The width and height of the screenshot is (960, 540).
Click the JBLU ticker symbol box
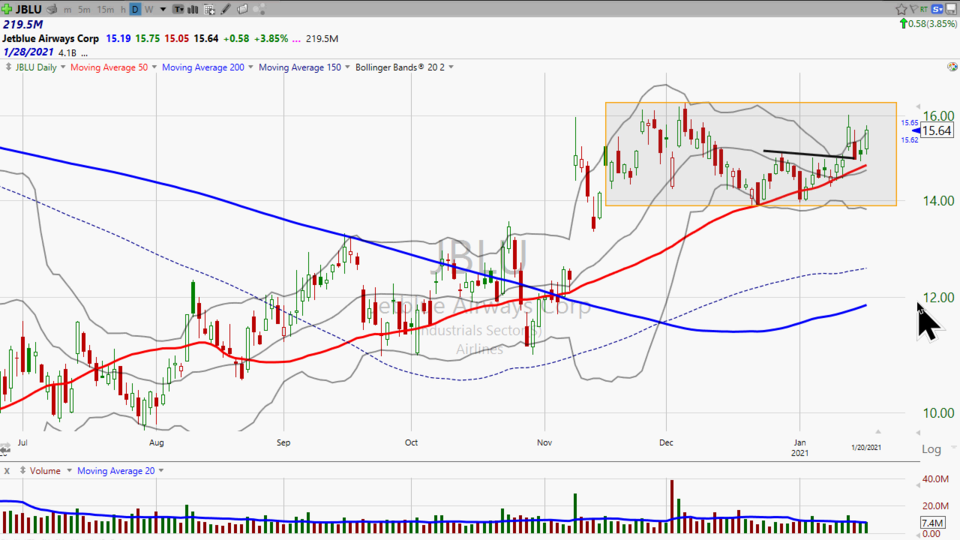coord(29,9)
